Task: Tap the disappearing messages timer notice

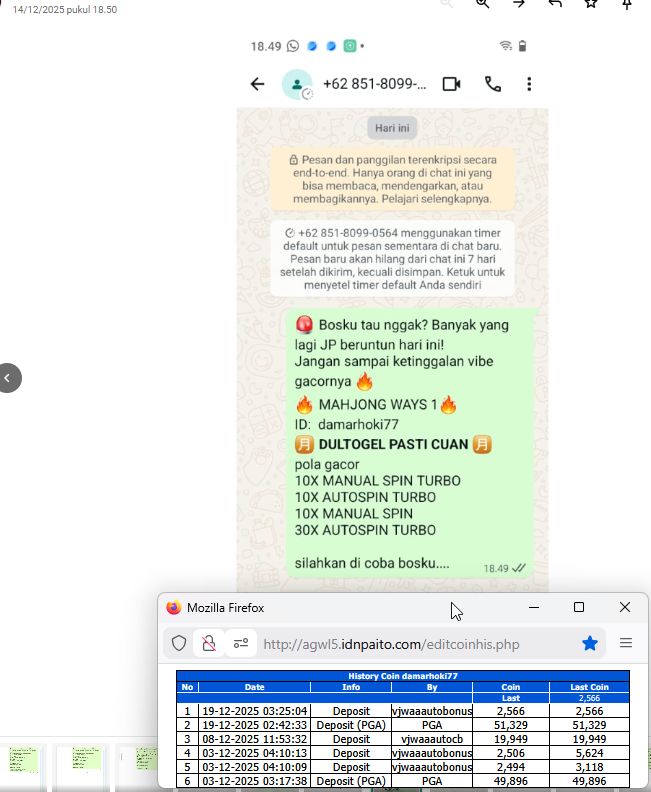Action: tap(392, 259)
